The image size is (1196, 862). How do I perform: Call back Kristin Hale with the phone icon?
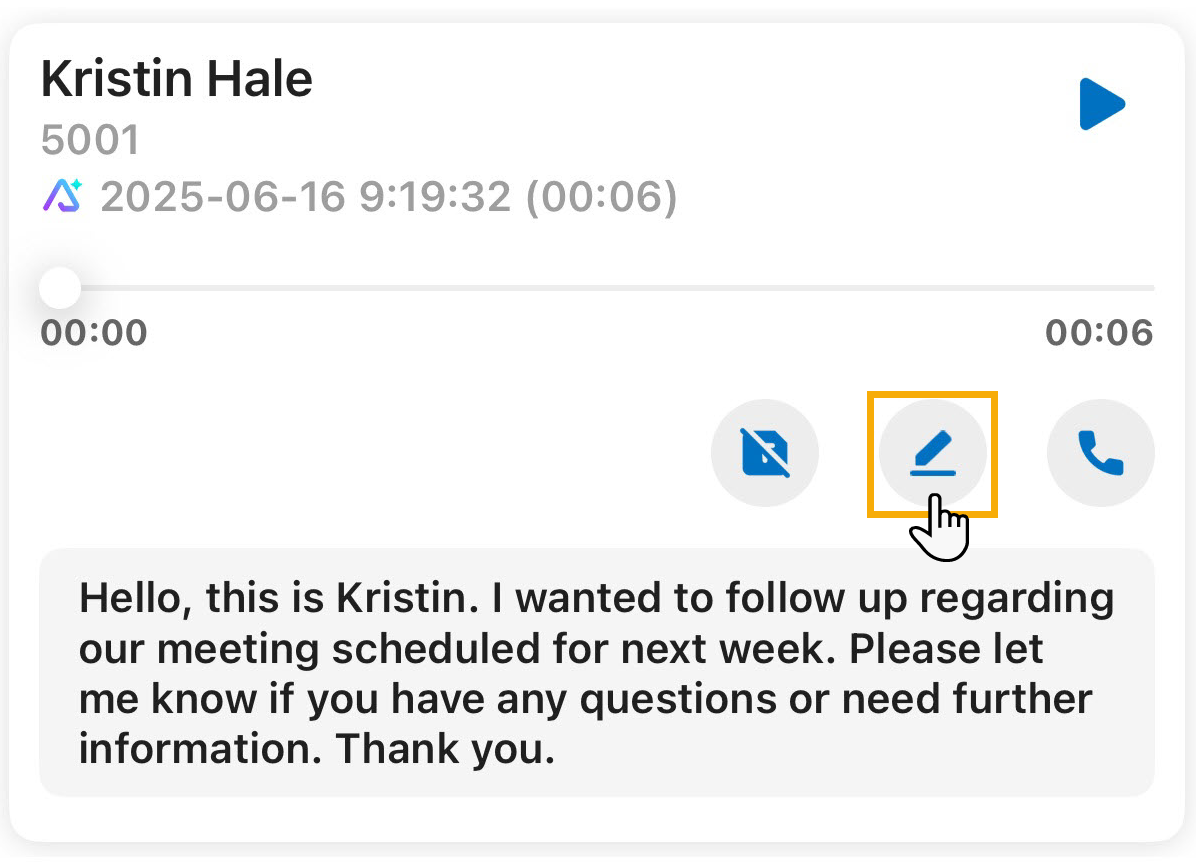pyautogui.click(x=1101, y=454)
